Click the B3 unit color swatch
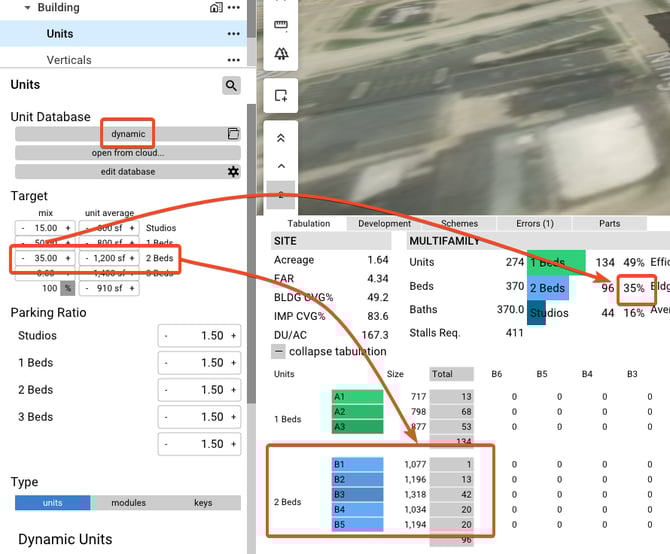 coord(357,494)
